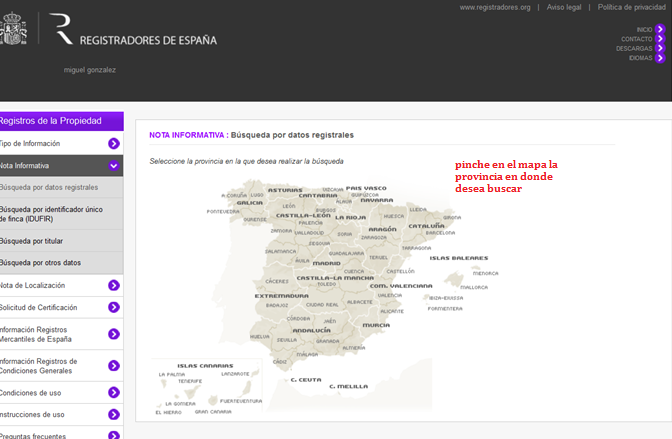Viewport: 672px width, 439px height.
Task: Click arrow icon beside DESCARGAS
Action: coord(660,48)
